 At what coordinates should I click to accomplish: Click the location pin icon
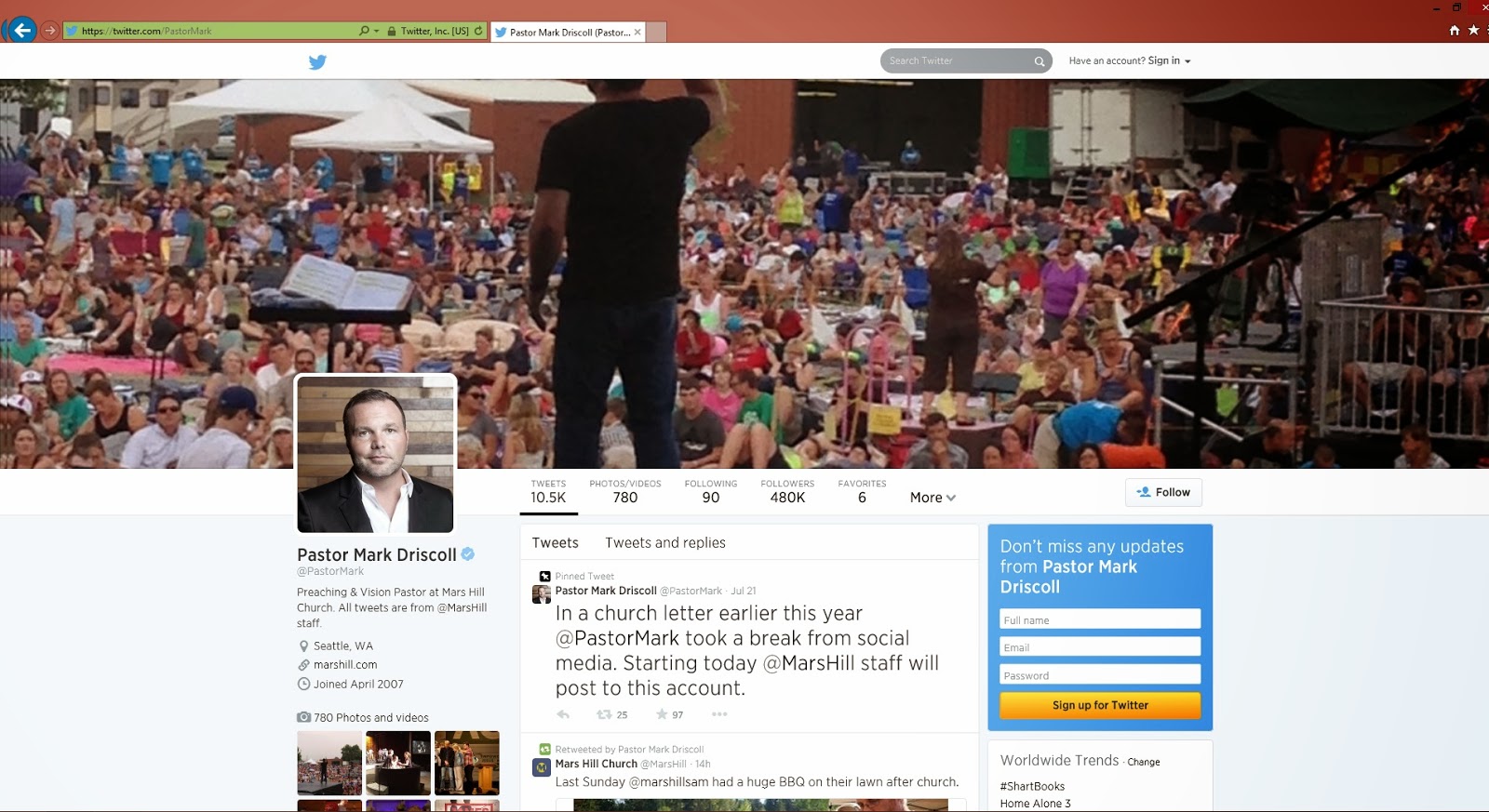coord(303,646)
